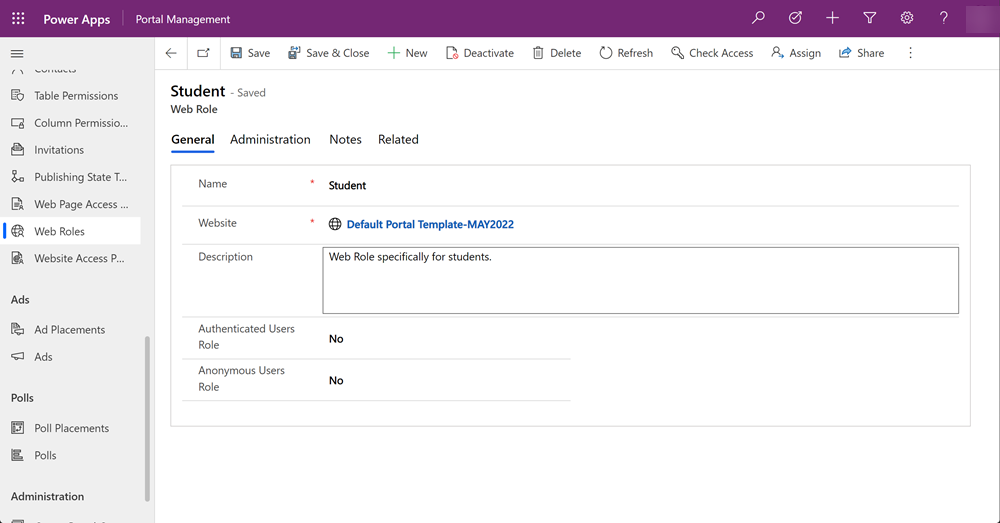Switch to the Notes tab

pos(345,140)
